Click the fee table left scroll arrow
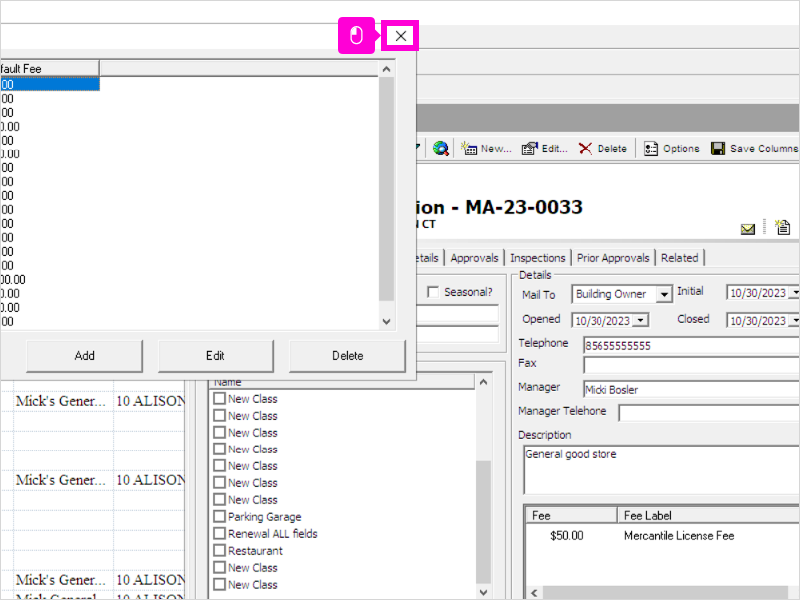This screenshot has width=800, height=600. 534,592
